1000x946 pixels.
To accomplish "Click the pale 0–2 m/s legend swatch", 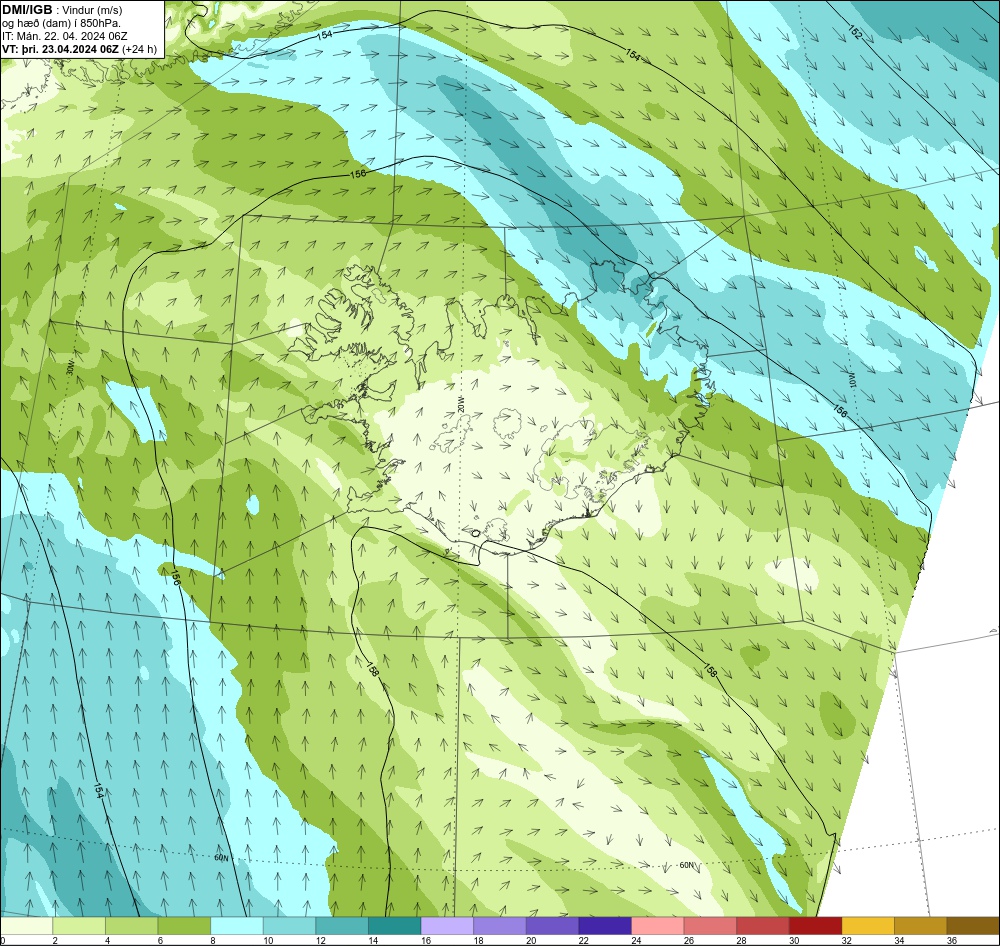I will click(x=26, y=926).
